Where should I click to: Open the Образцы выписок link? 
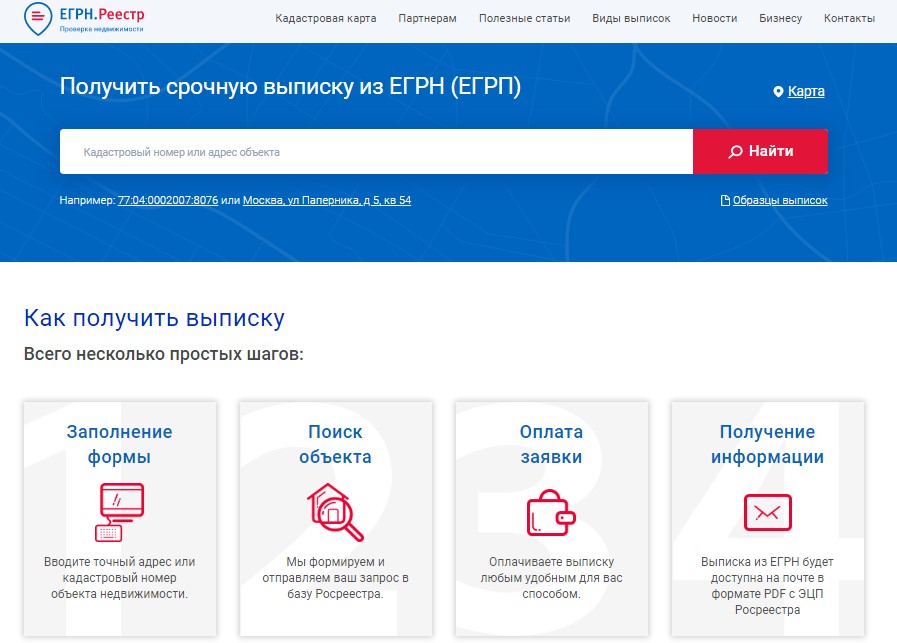click(x=782, y=200)
